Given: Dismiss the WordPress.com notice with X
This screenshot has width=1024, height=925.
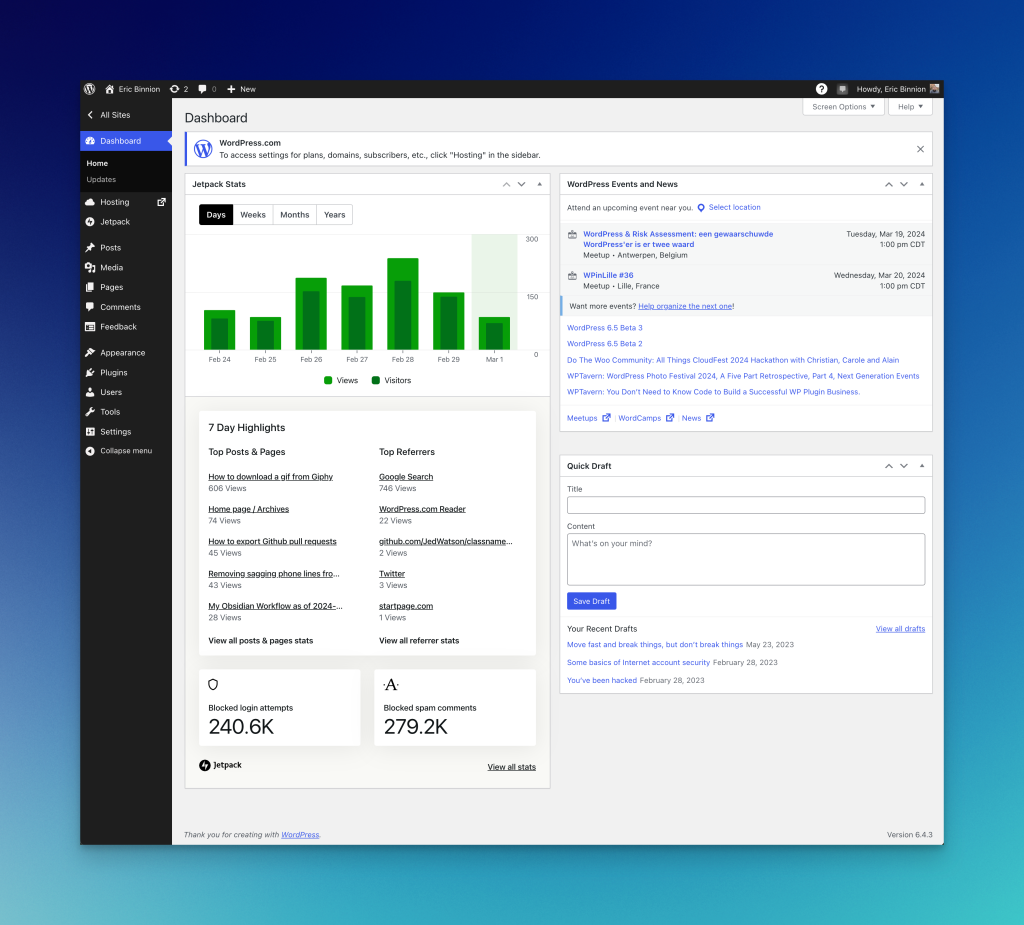Looking at the screenshot, I should pos(920,149).
